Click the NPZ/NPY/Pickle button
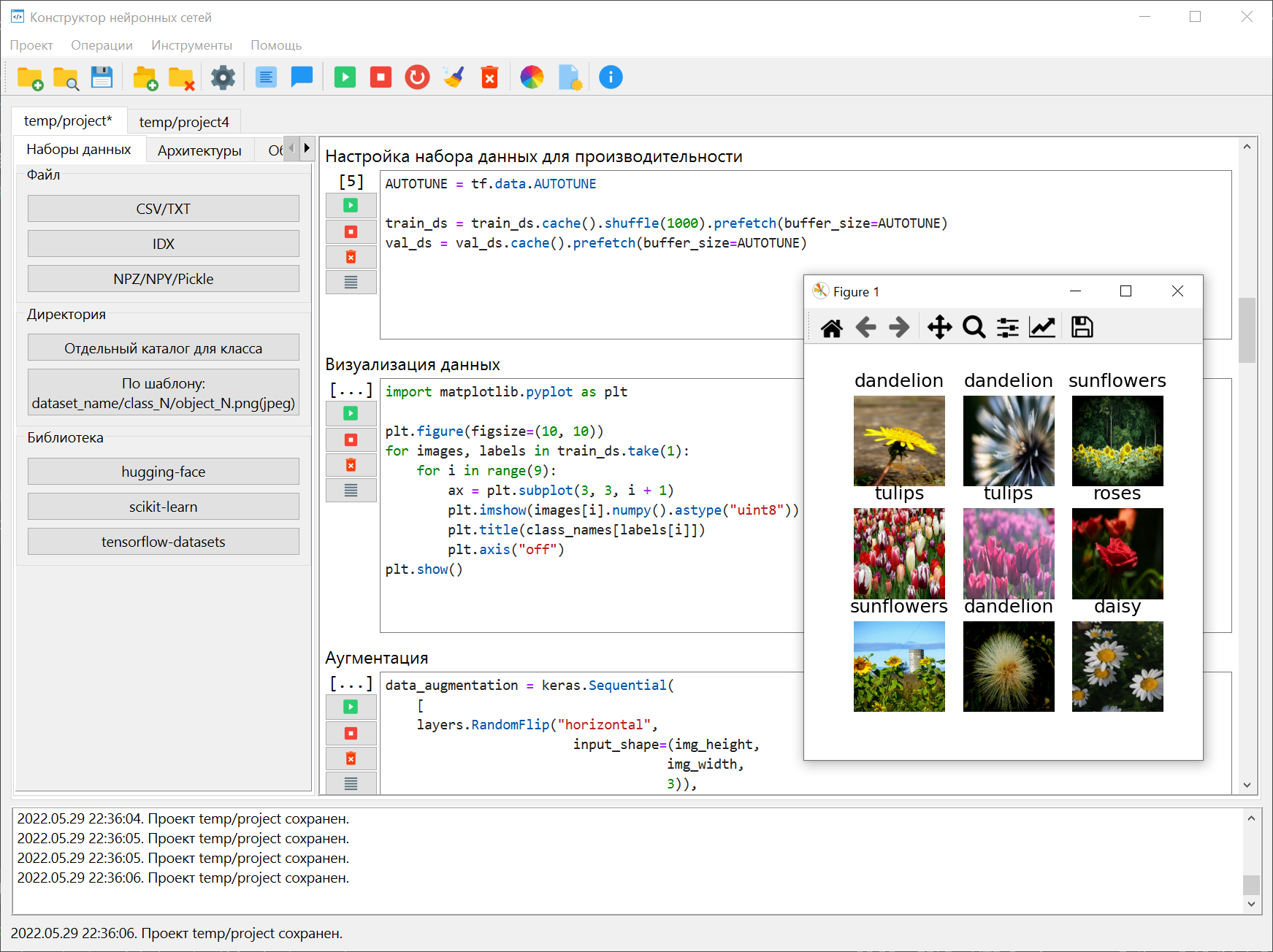The image size is (1273, 952). (164, 279)
